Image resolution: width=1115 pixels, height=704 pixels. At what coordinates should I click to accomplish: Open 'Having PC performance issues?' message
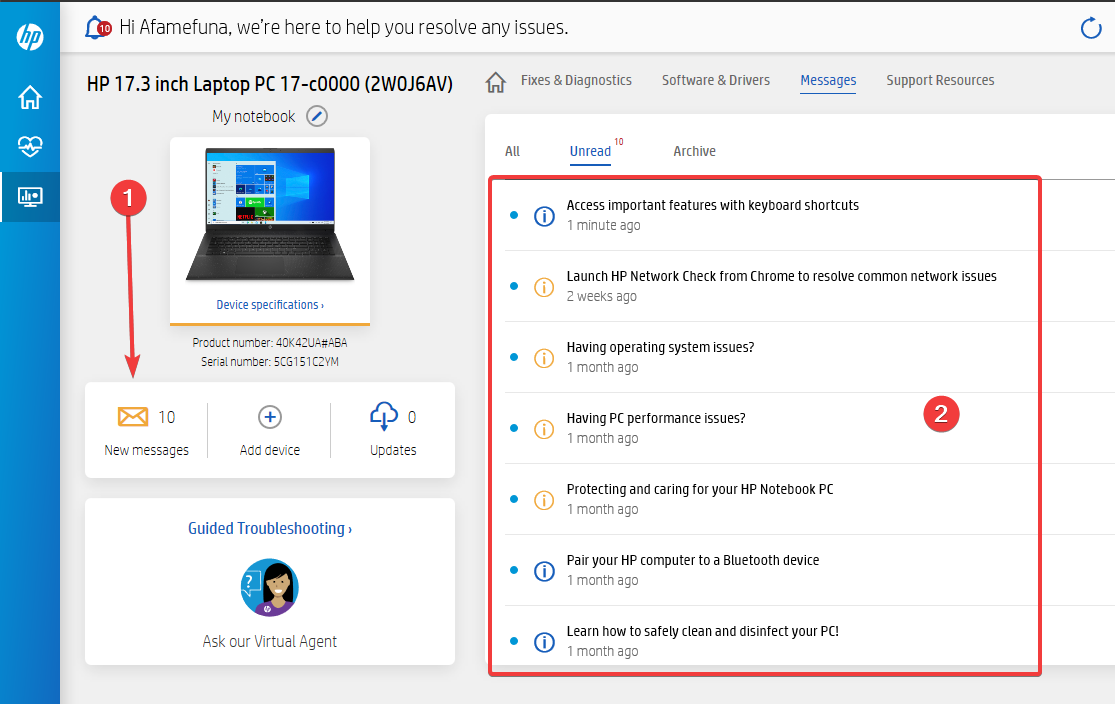tap(656, 418)
